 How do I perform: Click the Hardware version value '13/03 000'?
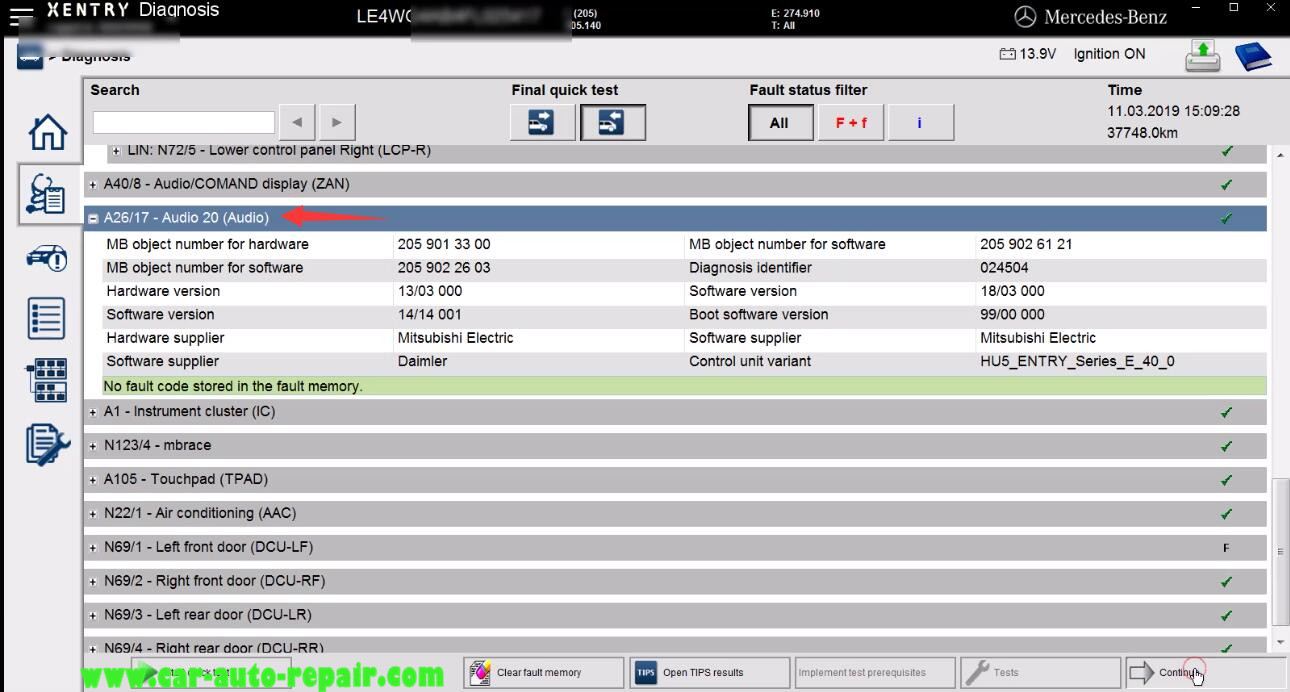click(430, 291)
